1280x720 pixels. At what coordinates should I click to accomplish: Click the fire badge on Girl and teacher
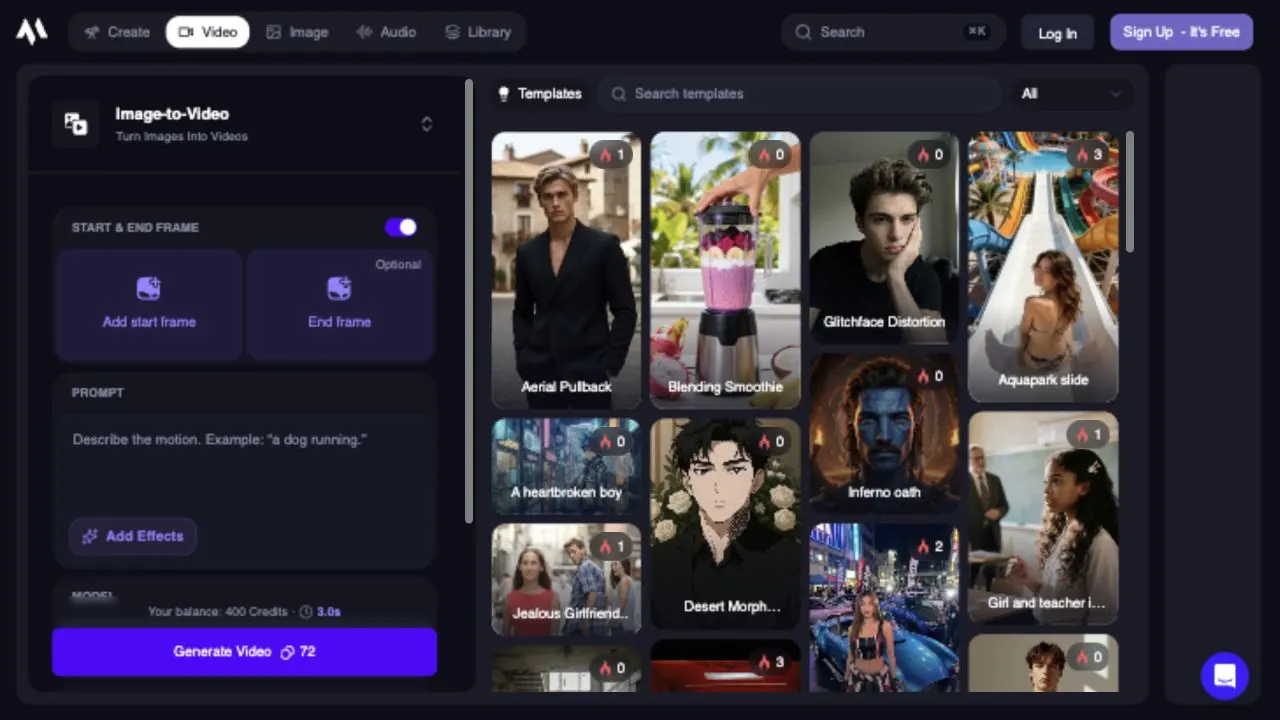[x=1089, y=435]
